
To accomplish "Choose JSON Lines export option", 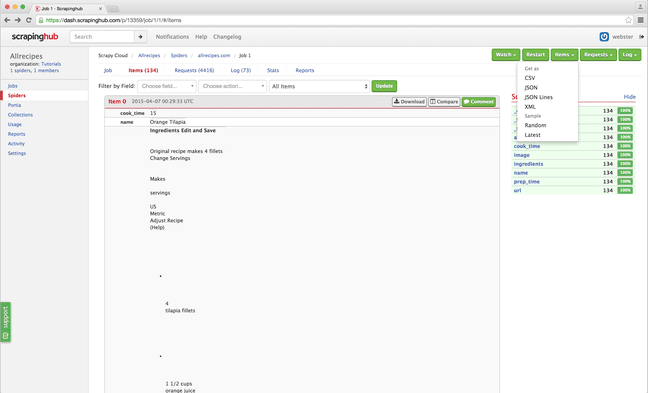I will tap(538, 97).
